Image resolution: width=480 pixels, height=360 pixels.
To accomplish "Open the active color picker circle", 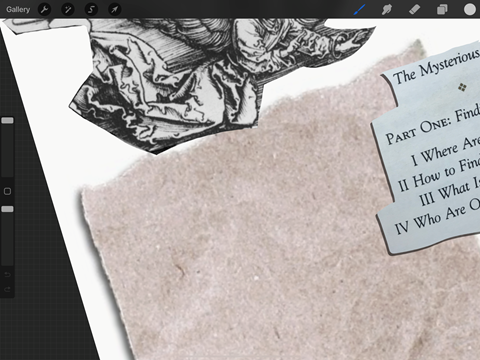I will pos(470,9).
